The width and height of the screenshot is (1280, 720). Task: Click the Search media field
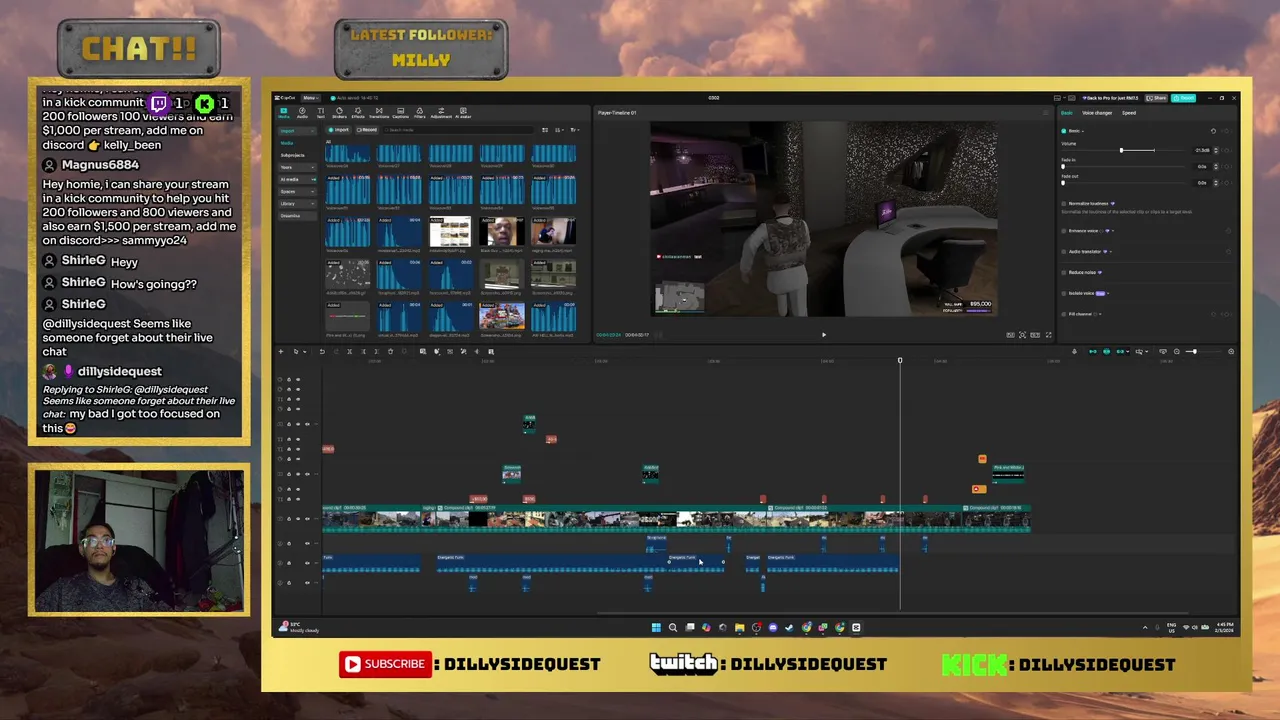pyautogui.click(x=458, y=130)
